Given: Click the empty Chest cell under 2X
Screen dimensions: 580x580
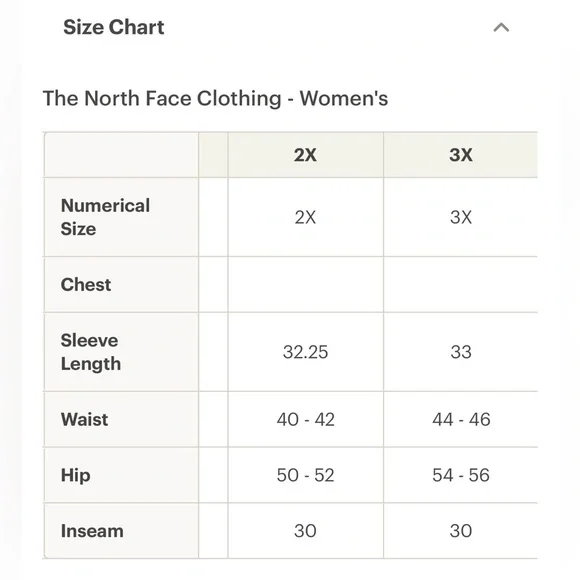Looking at the screenshot, I should pos(306,284).
